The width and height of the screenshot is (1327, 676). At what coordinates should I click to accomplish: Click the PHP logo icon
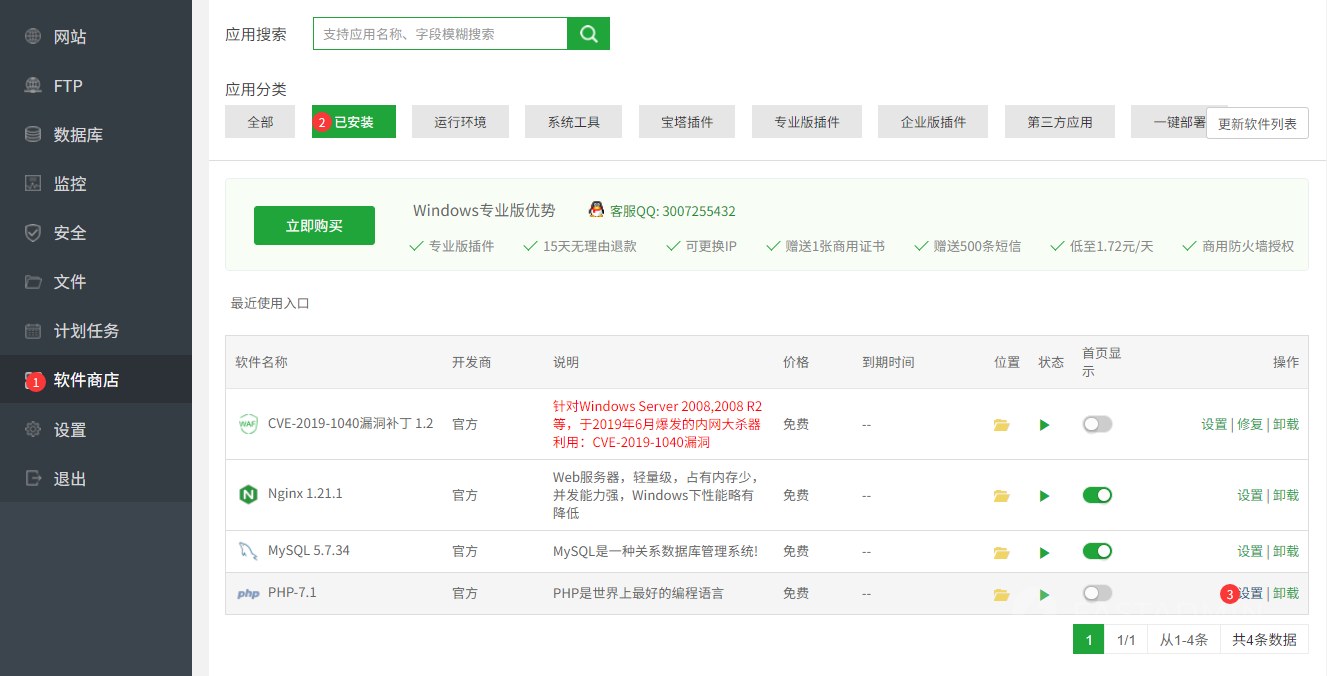(248, 593)
